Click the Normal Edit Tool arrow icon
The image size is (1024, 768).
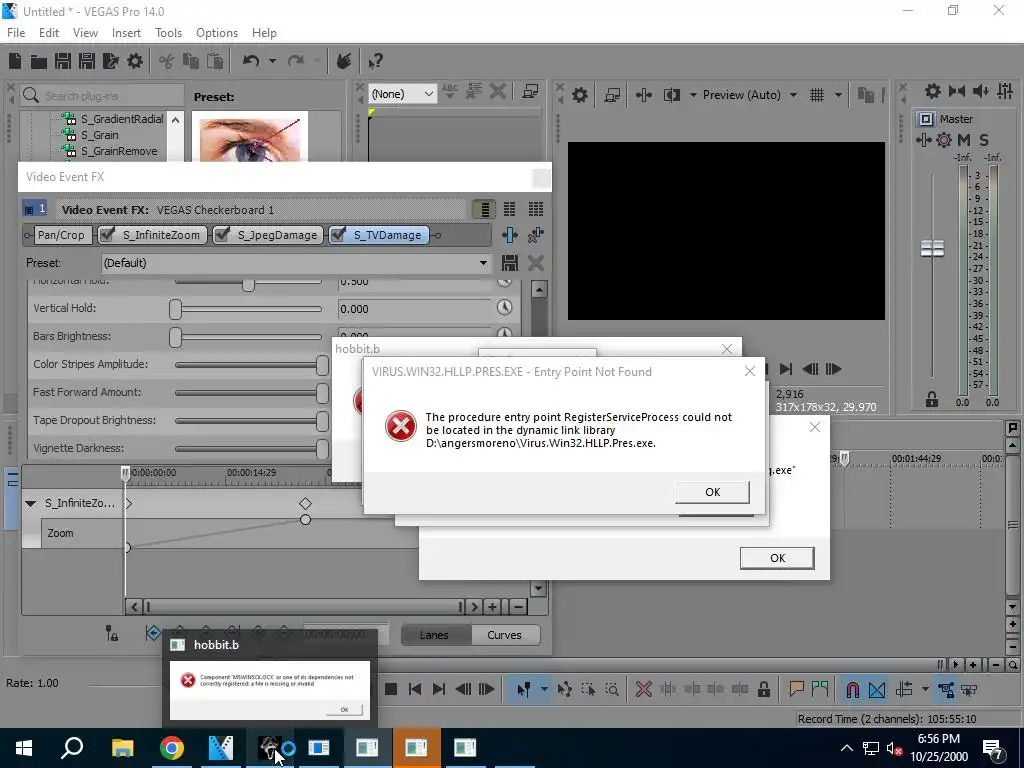(523, 690)
